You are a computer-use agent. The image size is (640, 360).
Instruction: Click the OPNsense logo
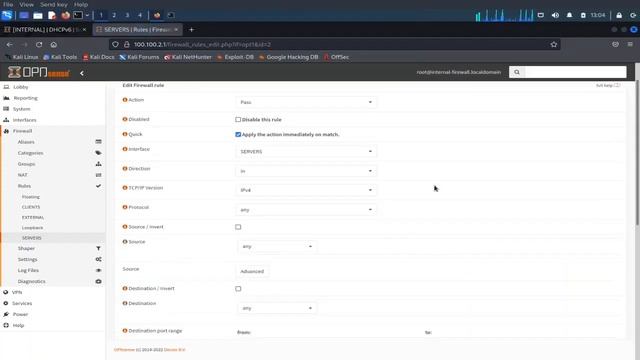pos(39,72)
